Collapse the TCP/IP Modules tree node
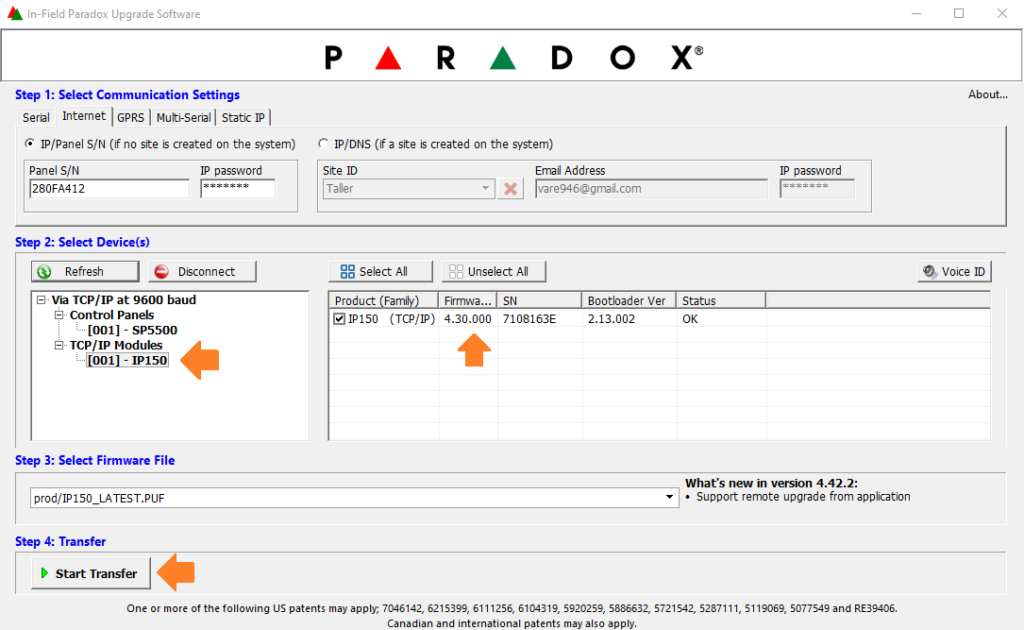Screen dimensions: 1024x630 pos(59,345)
